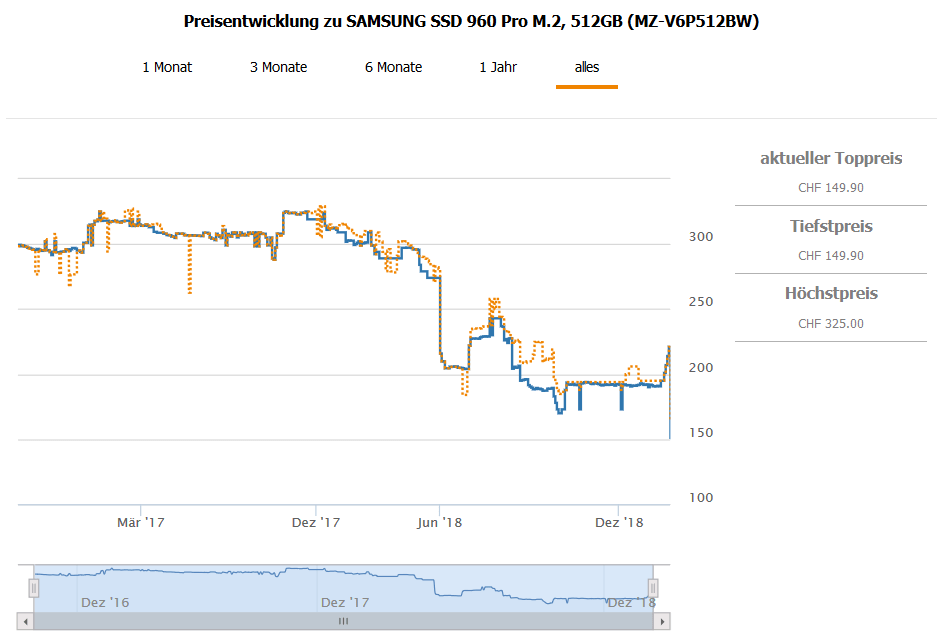Click the Höchstpreis heading

click(x=831, y=293)
